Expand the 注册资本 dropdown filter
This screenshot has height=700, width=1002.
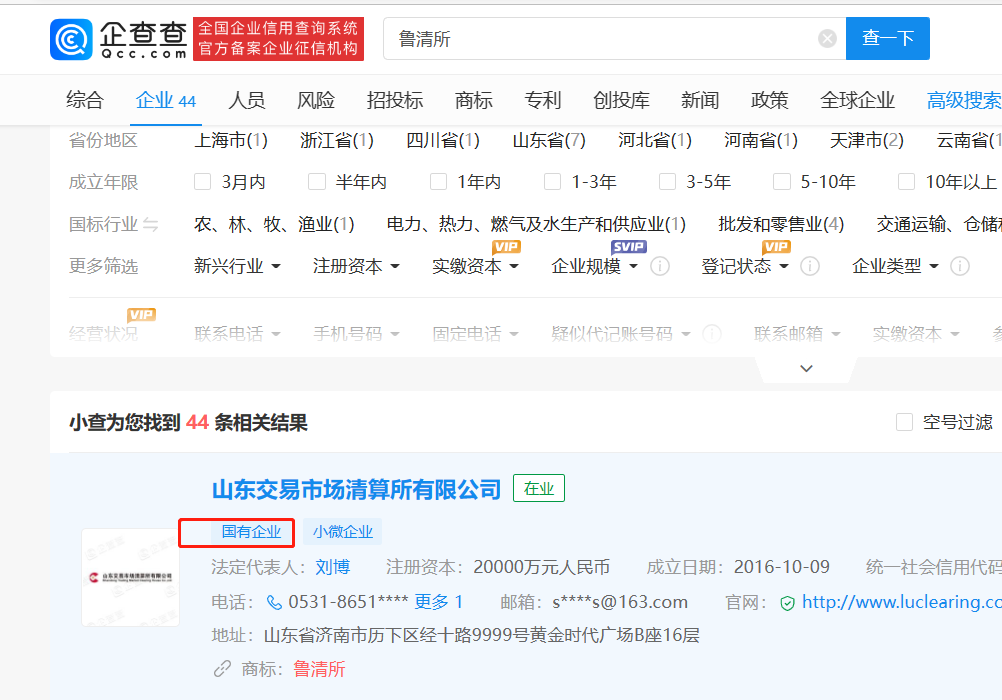(x=356, y=267)
